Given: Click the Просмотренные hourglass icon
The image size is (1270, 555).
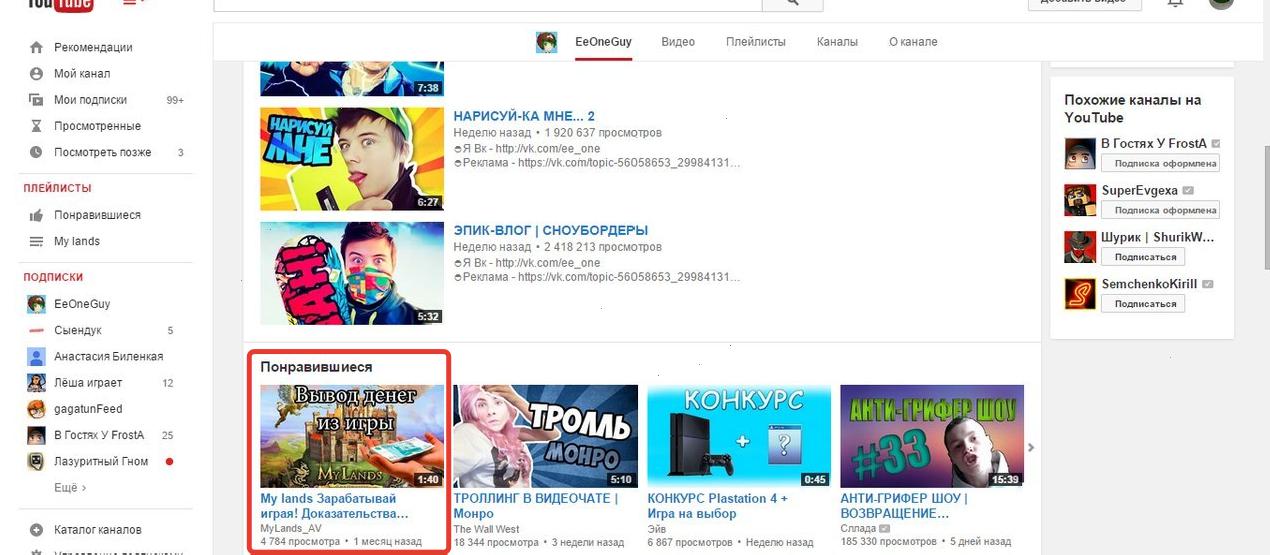Looking at the screenshot, I should pos(36,126).
